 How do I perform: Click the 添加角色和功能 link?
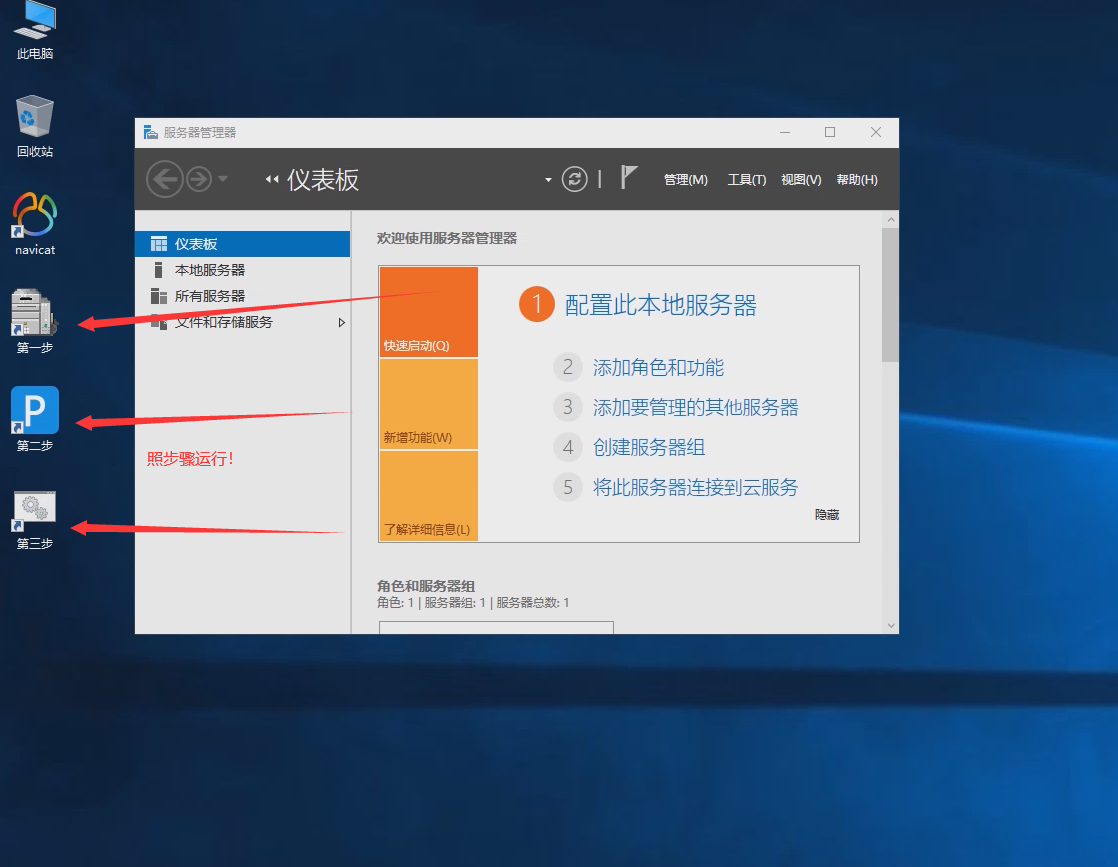pyautogui.click(x=658, y=367)
